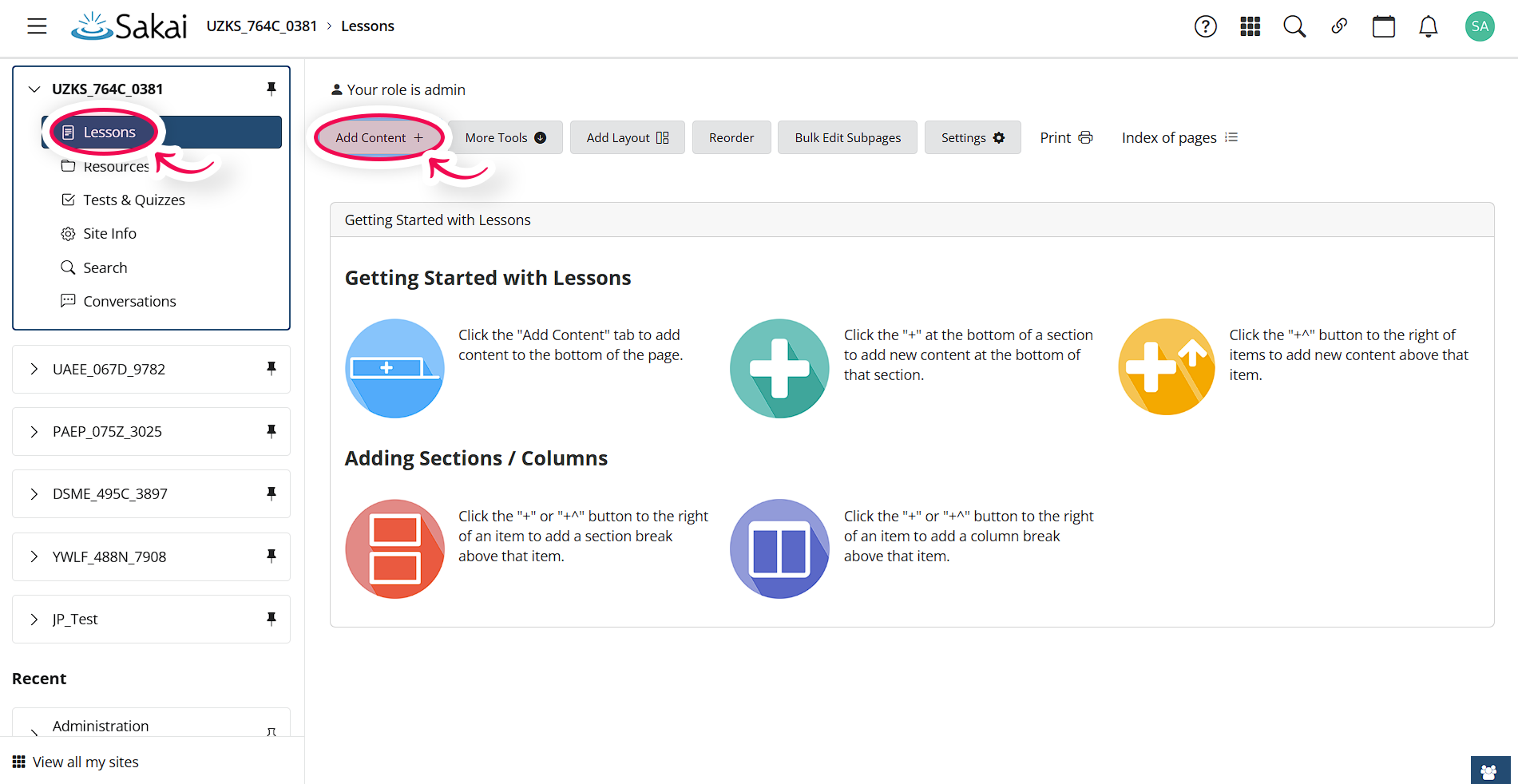Image resolution: width=1518 pixels, height=784 pixels.
Task: Unpin the UZKS_764C_0381 site
Action: (271, 89)
